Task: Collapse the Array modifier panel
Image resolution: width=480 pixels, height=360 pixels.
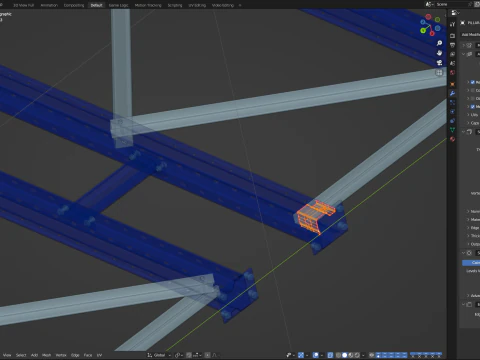Action: pyautogui.click(x=463, y=54)
